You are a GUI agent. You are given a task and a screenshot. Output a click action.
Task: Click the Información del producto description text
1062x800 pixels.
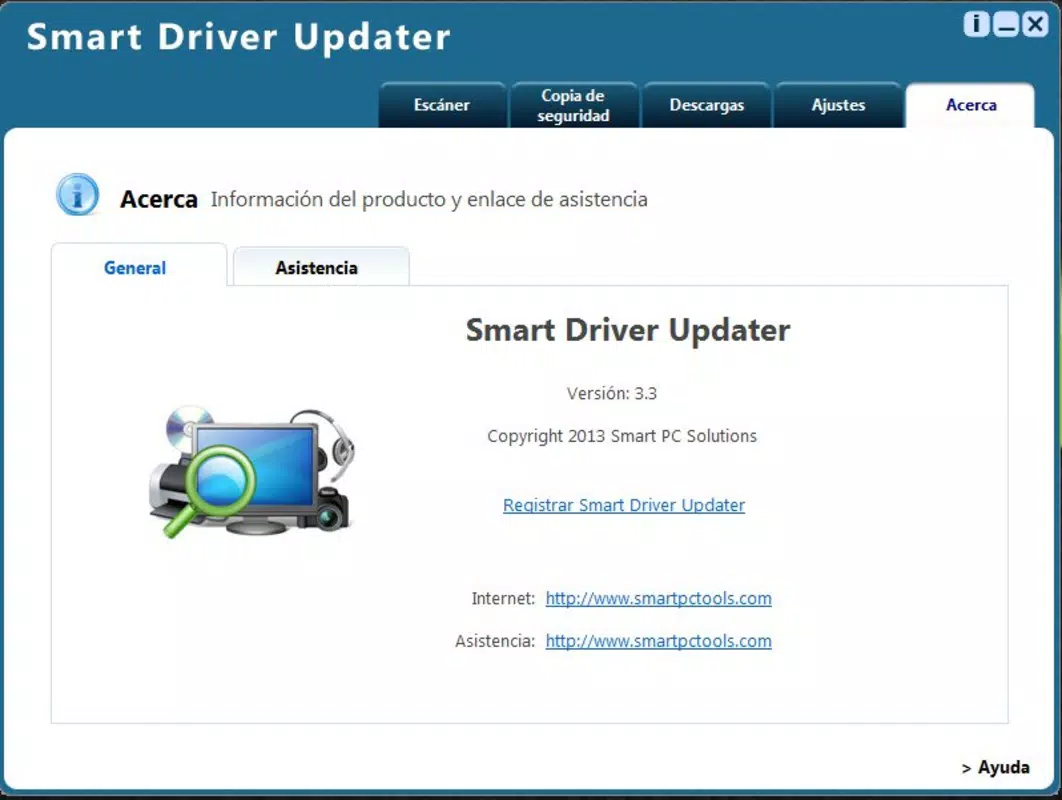(429, 200)
